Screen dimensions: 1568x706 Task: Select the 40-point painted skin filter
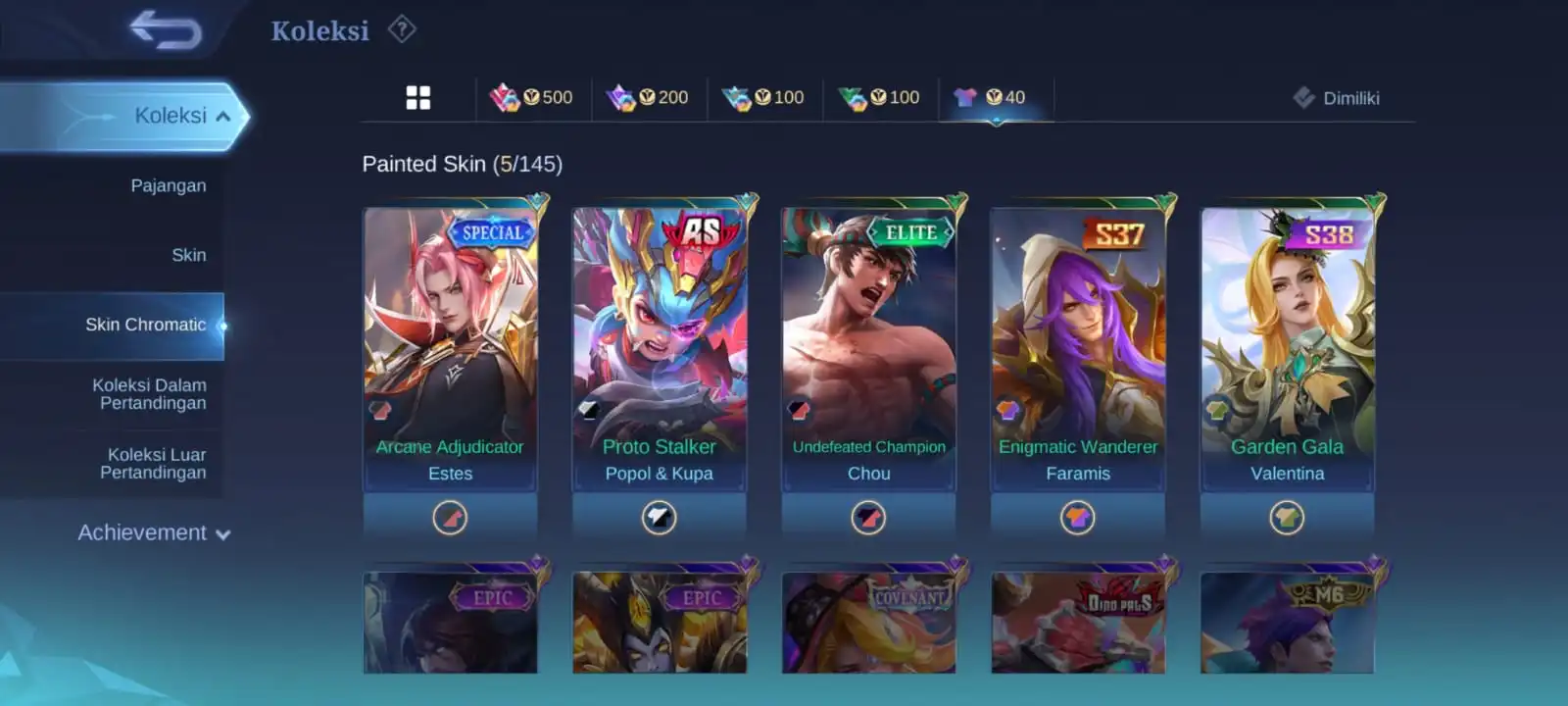coord(990,97)
